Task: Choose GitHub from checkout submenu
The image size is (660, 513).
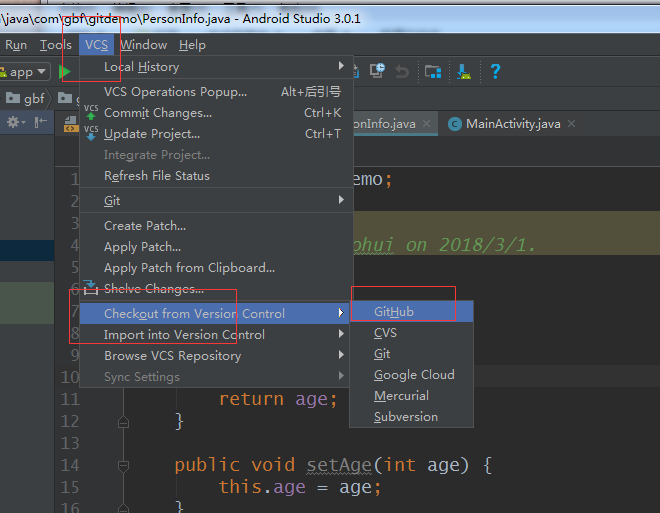Action: [x=412, y=312]
